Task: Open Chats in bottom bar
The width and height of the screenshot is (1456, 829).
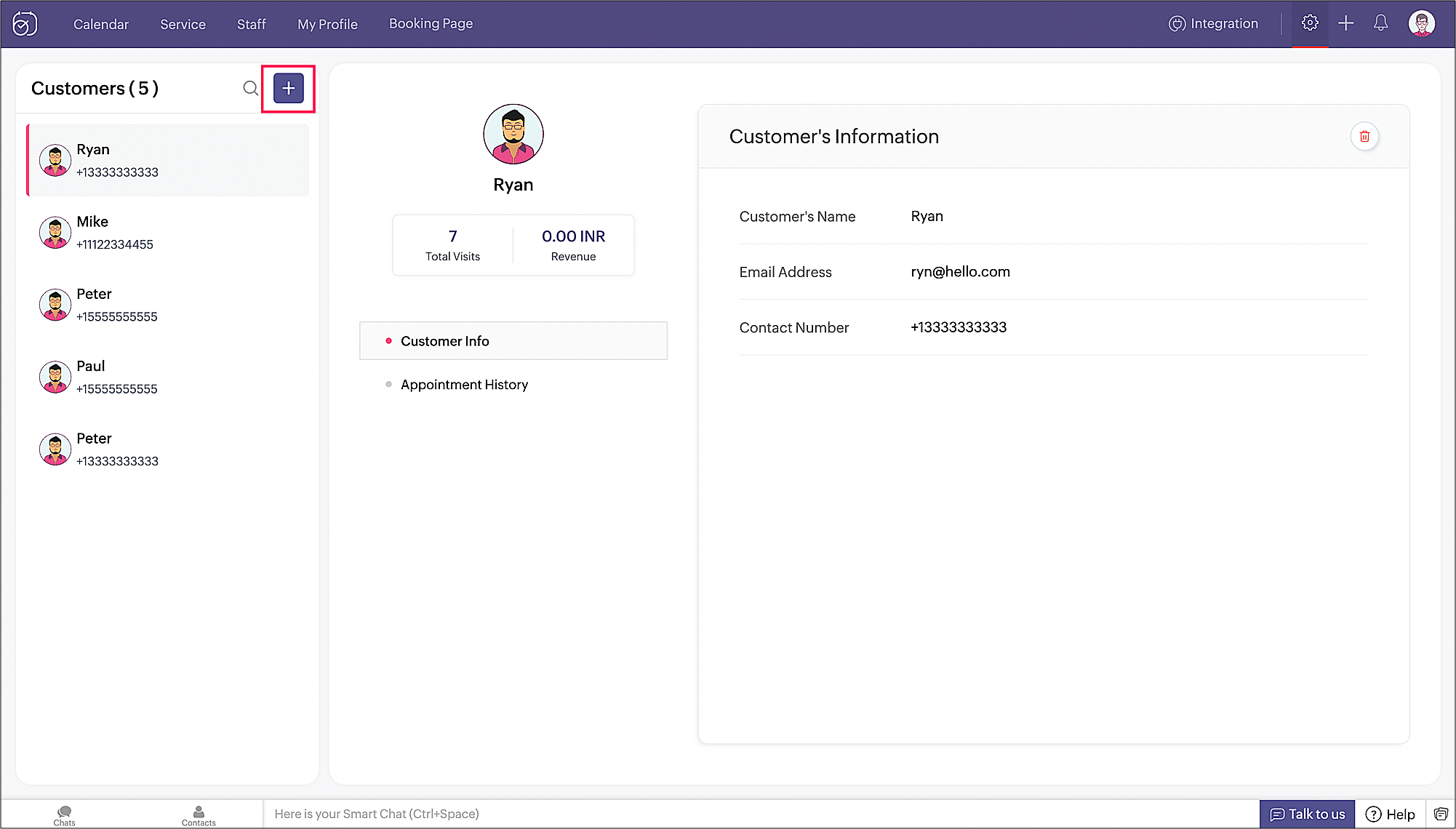Action: [x=64, y=815]
